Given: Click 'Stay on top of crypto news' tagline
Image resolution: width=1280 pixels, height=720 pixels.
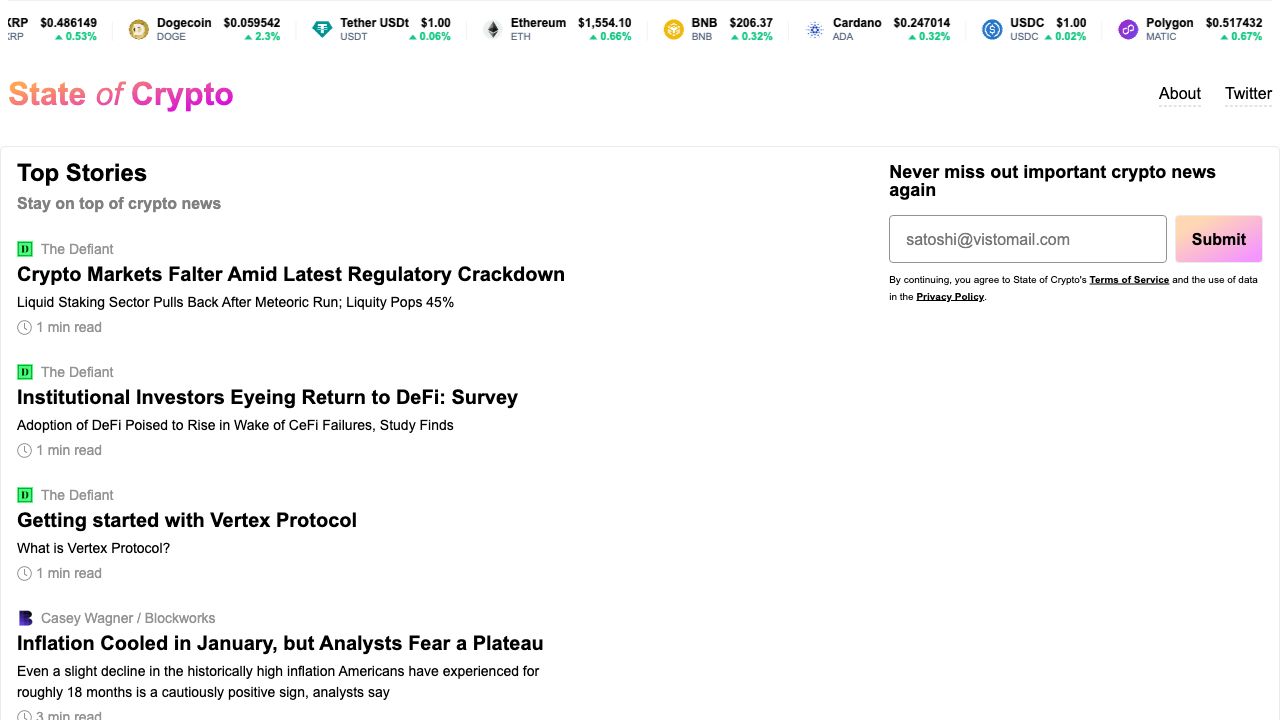Looking at the screenshot, I should pyautogui.click(x=119, y=203).
